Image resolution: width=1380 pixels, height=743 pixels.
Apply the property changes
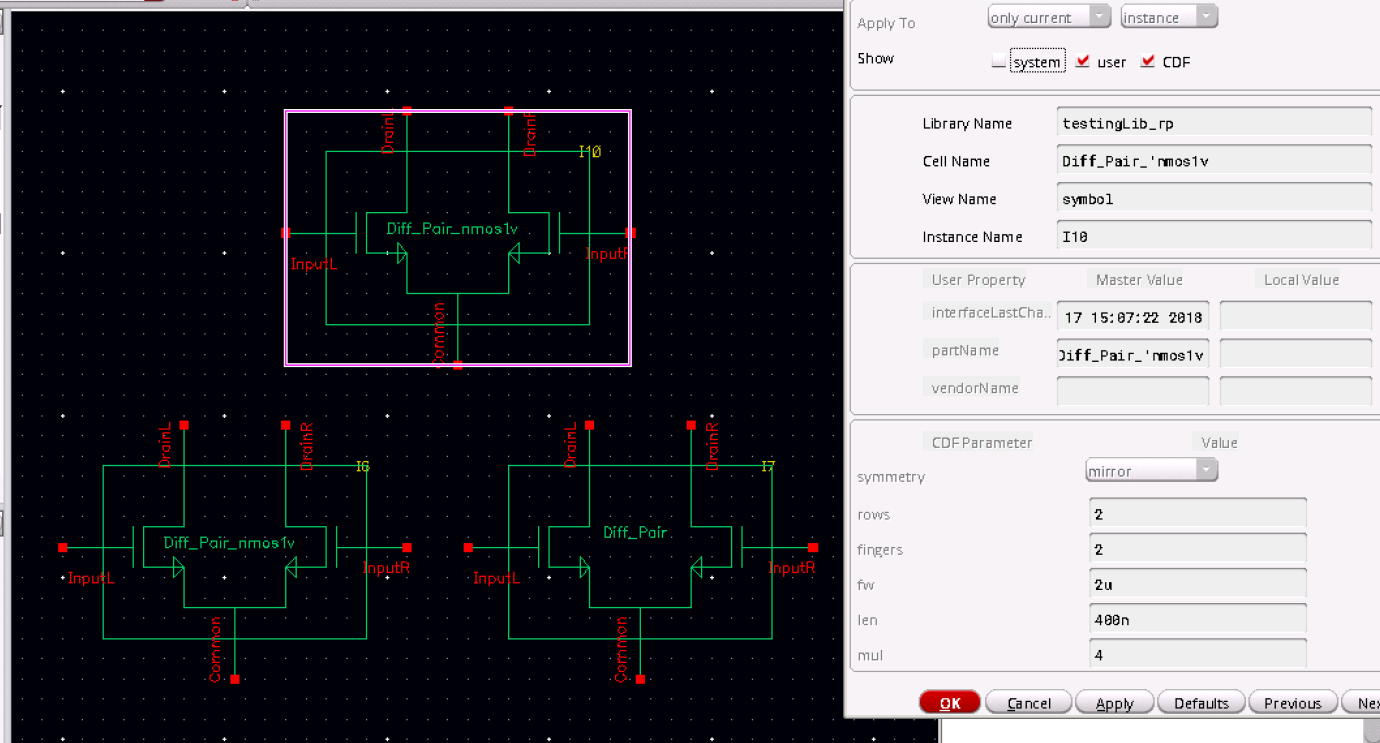tap(1114, 703)
